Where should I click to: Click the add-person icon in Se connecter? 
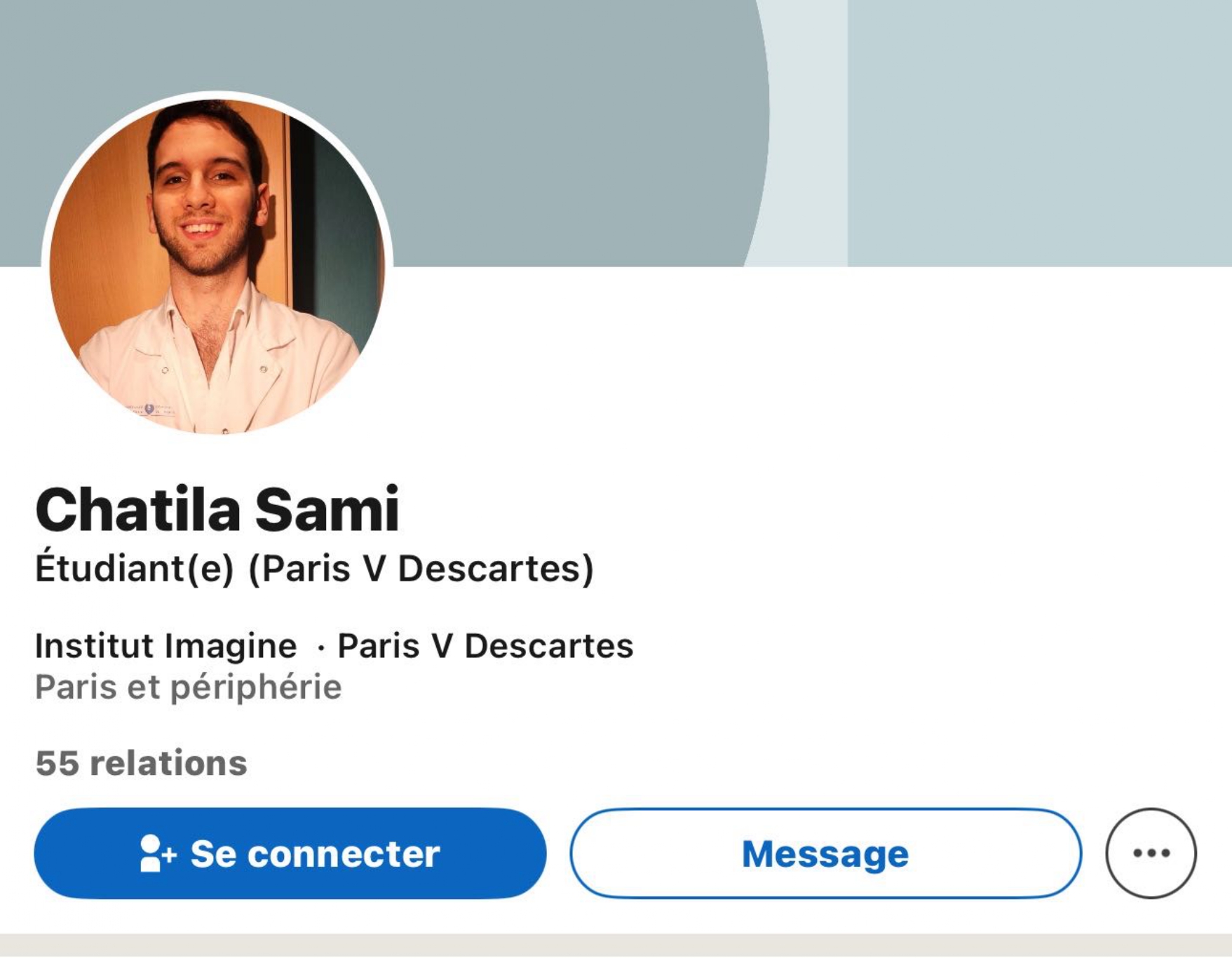[157, 853]
